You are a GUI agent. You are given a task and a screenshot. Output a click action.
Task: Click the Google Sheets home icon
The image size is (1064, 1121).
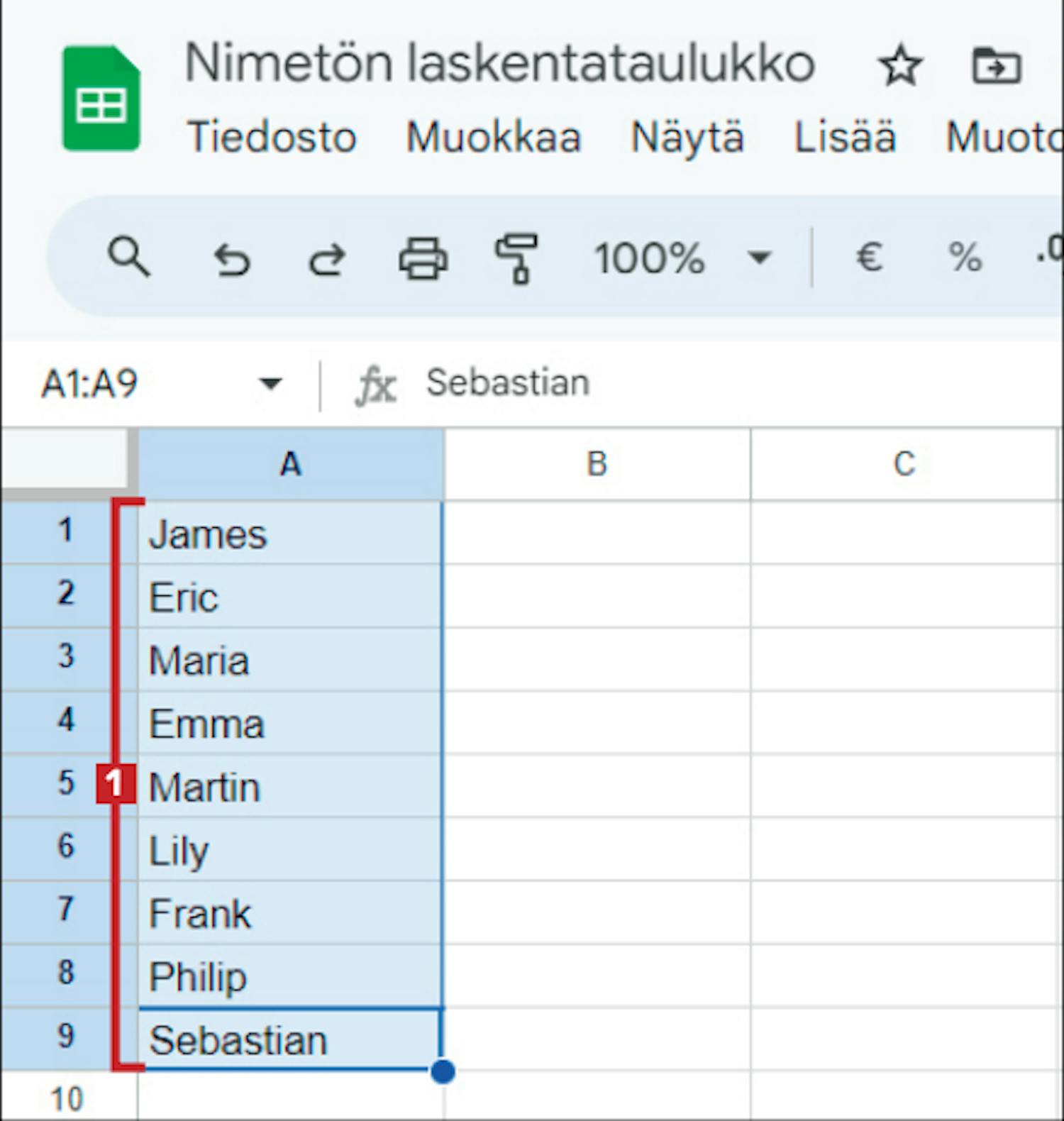coord(101,98)
